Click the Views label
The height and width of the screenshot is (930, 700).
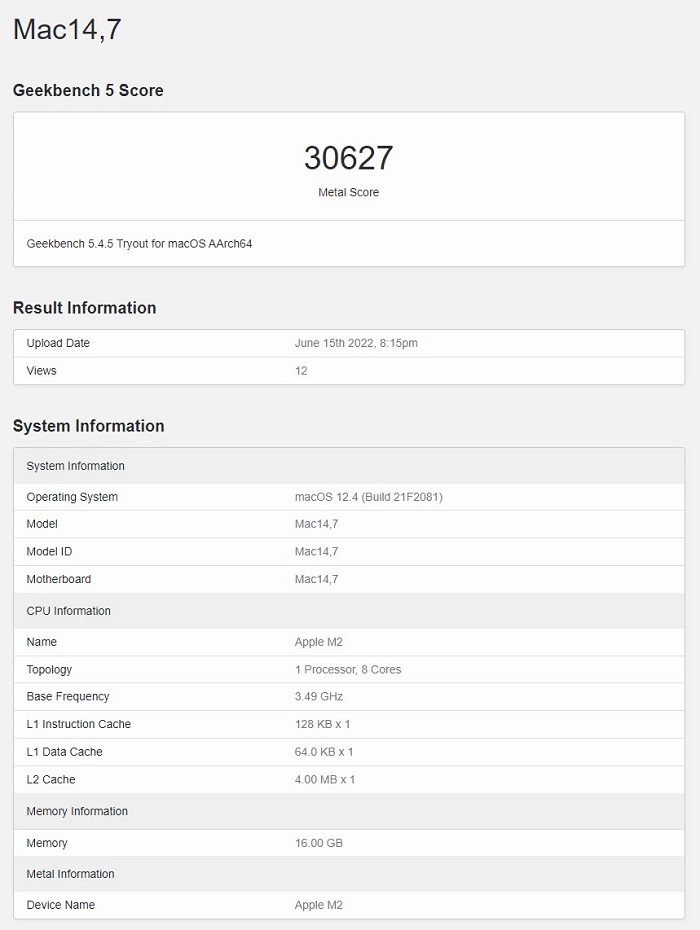42,371
